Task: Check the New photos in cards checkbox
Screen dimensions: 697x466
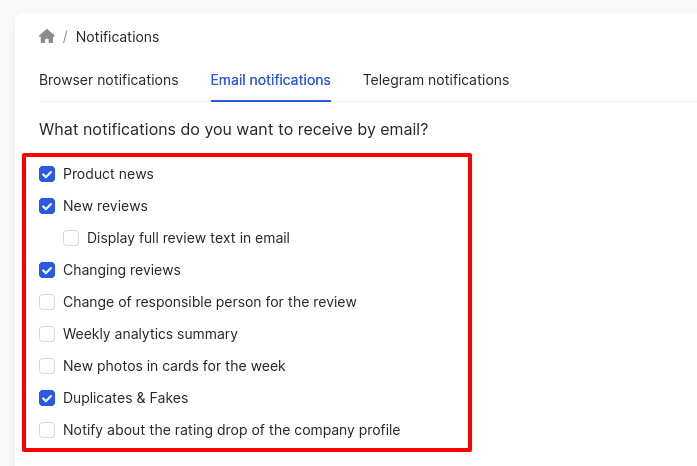Action: coord(47,366)
